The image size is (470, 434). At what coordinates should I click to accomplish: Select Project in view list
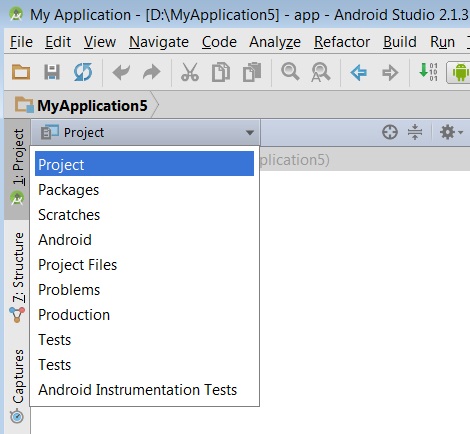coord(144,165)
